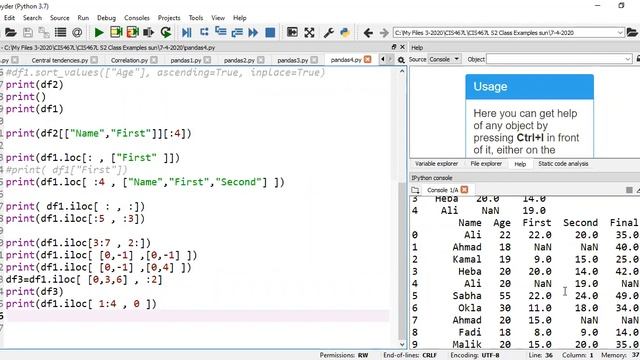Run file with green play button
Screen dimensions: 640x360
[99, 33]
